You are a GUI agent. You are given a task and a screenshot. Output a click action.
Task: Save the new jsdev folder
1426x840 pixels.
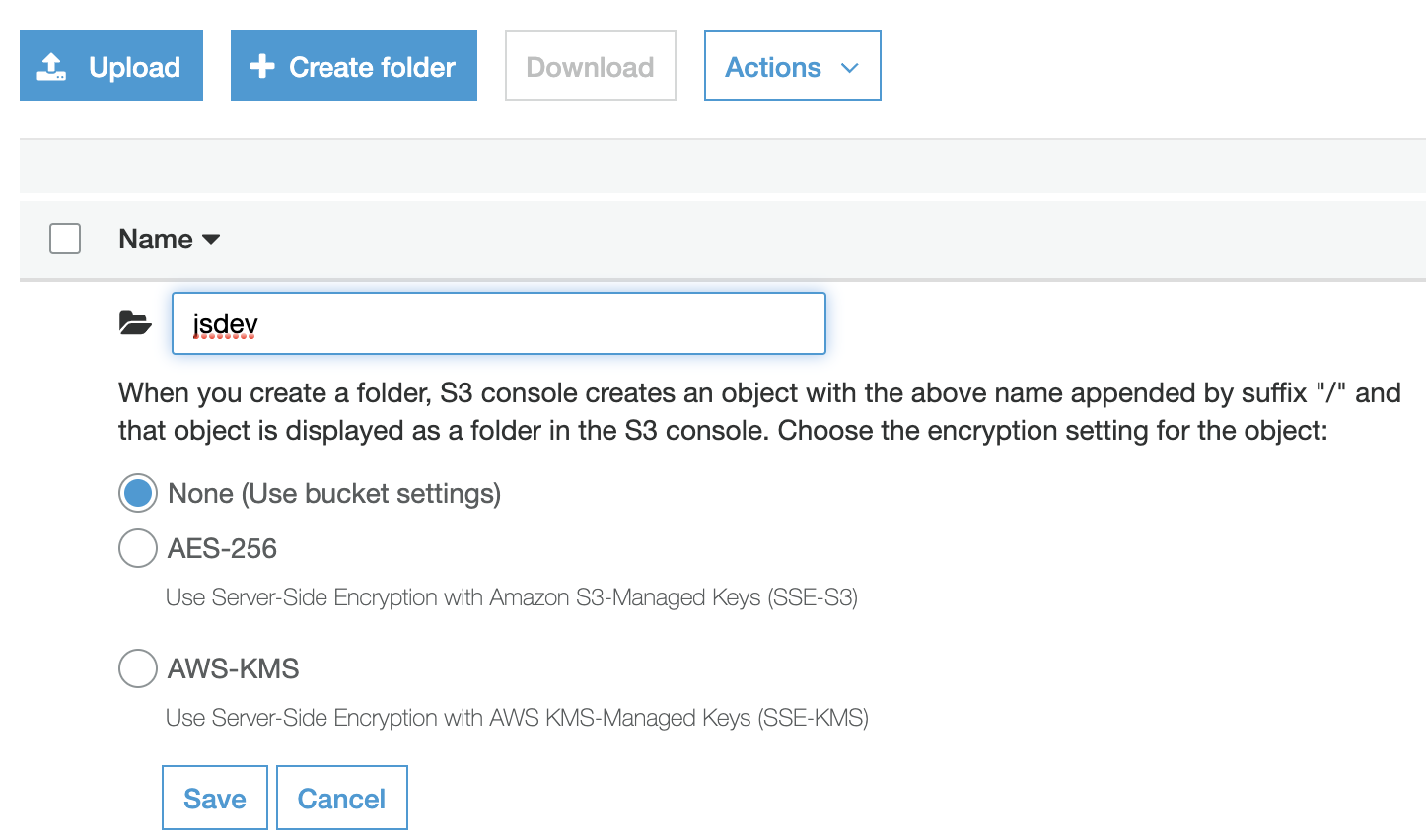tap(214, 798)
